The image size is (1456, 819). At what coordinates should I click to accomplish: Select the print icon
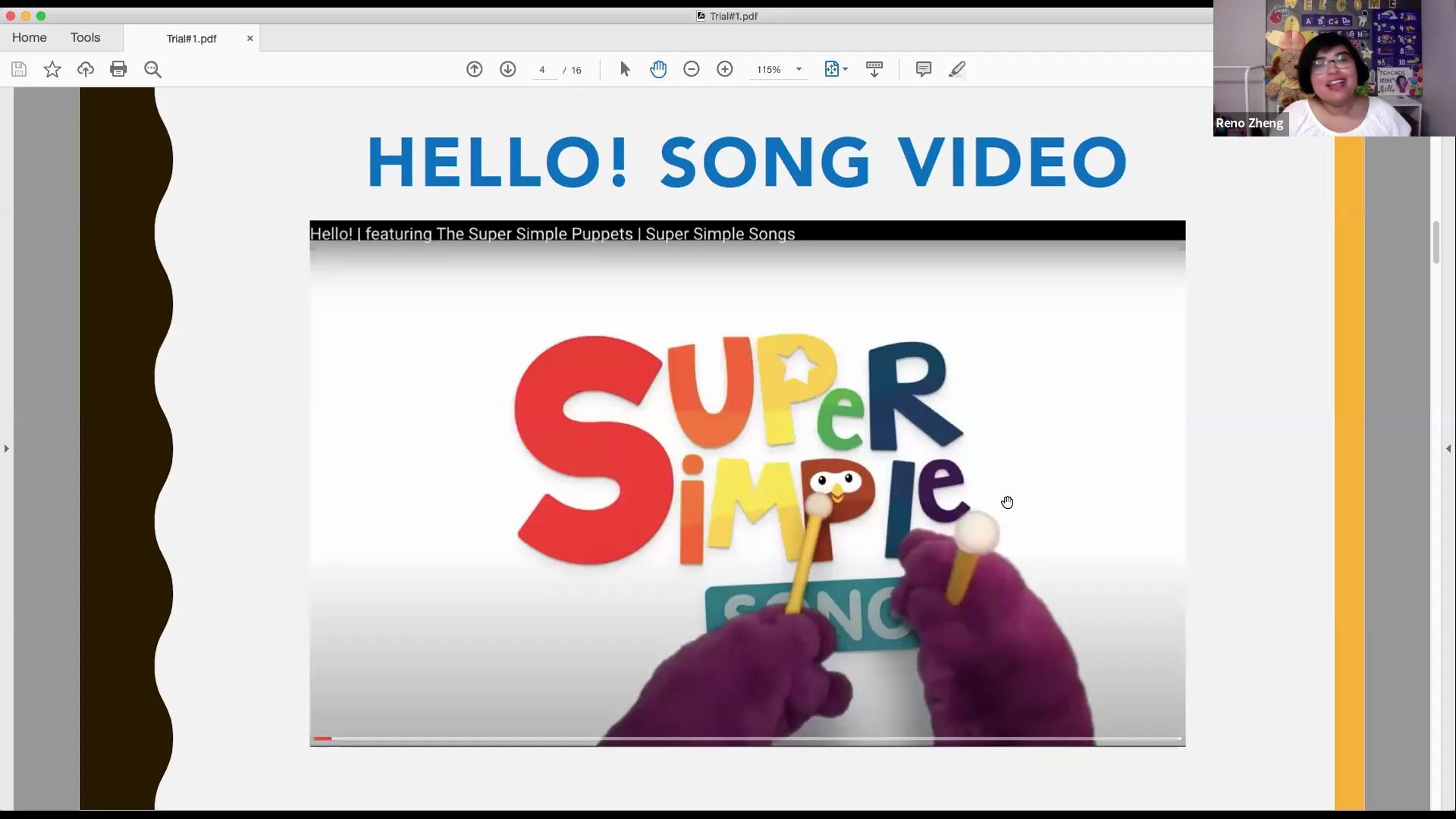[118, 68]
